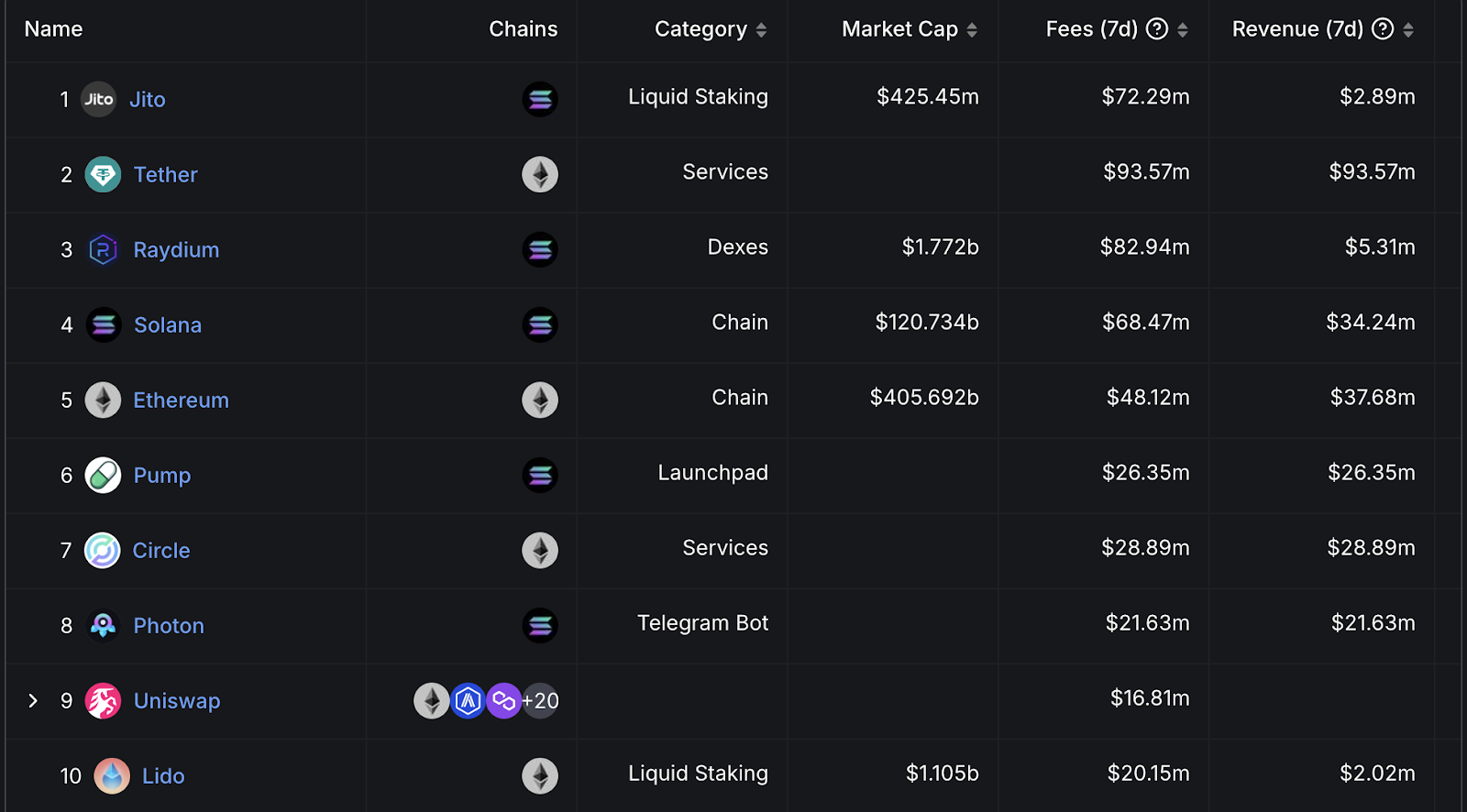Image resolution: width=1467 pixels, height=812 pixels.
Task: Open the Circle protocol link
Action: (x=161, y=550)
